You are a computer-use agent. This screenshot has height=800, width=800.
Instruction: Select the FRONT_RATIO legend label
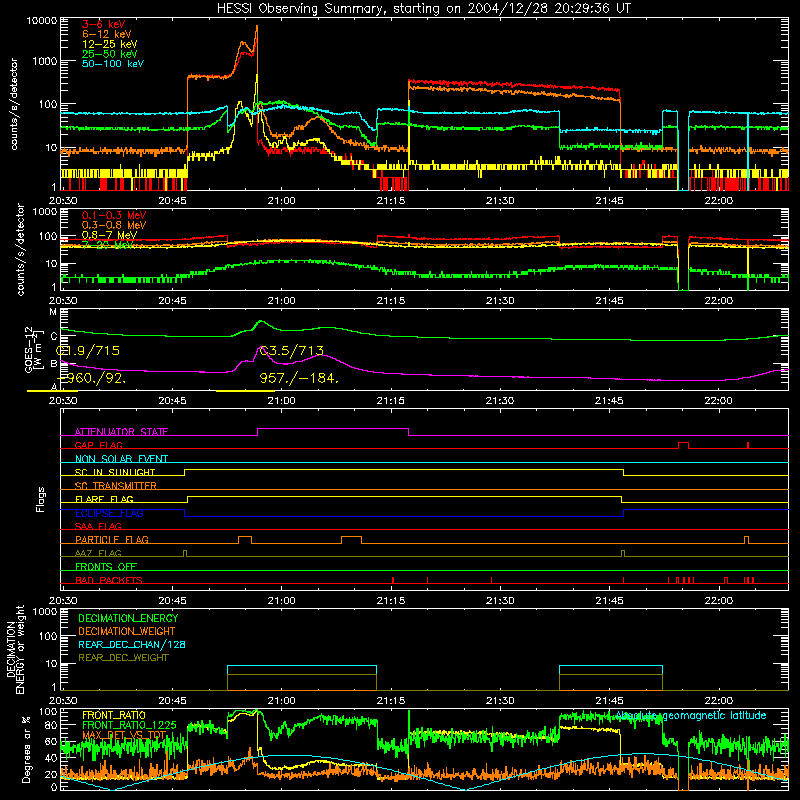tap(114, 715)
